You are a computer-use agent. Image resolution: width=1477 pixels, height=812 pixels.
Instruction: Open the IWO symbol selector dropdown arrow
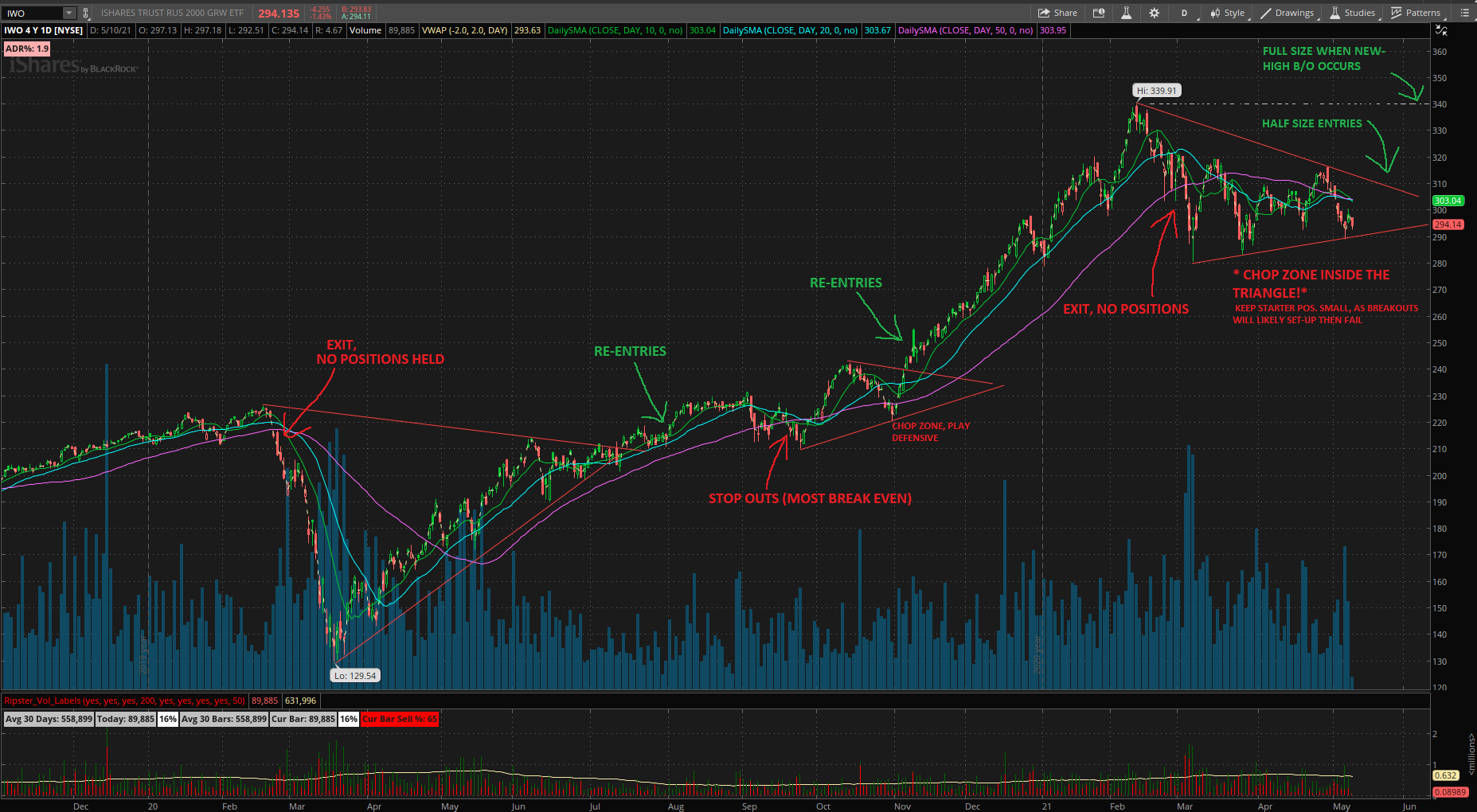pyautogui.click(x=69, y=13)
